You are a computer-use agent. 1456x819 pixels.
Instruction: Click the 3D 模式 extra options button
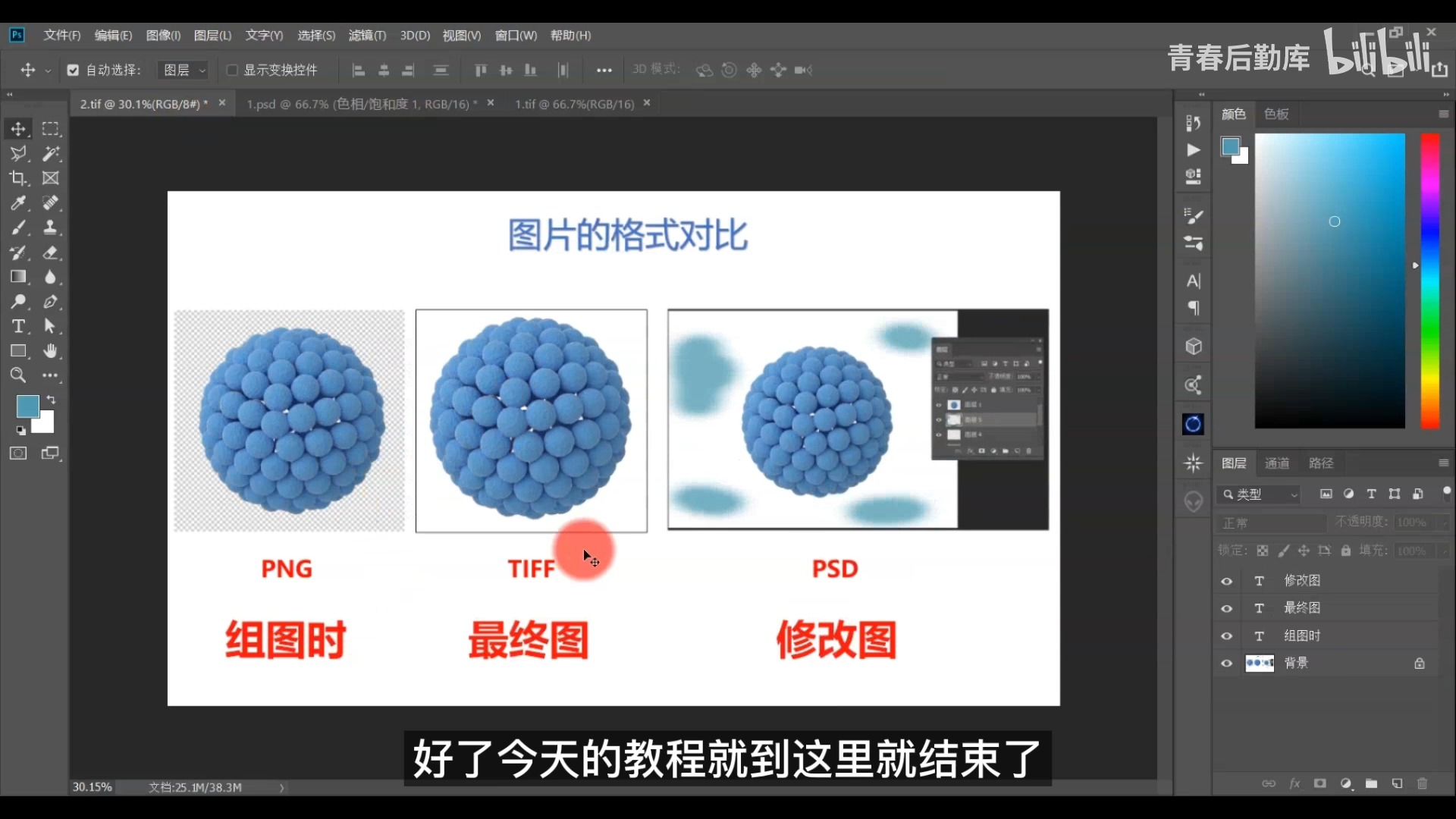click(604, 70)
